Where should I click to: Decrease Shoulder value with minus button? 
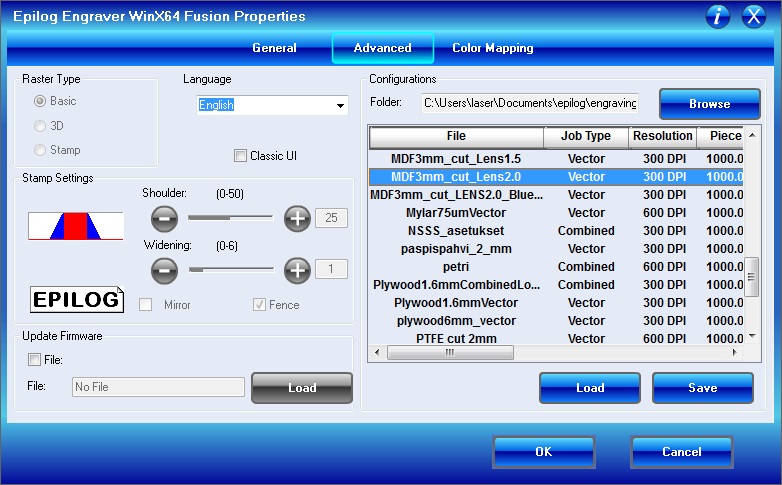point(165,218)
